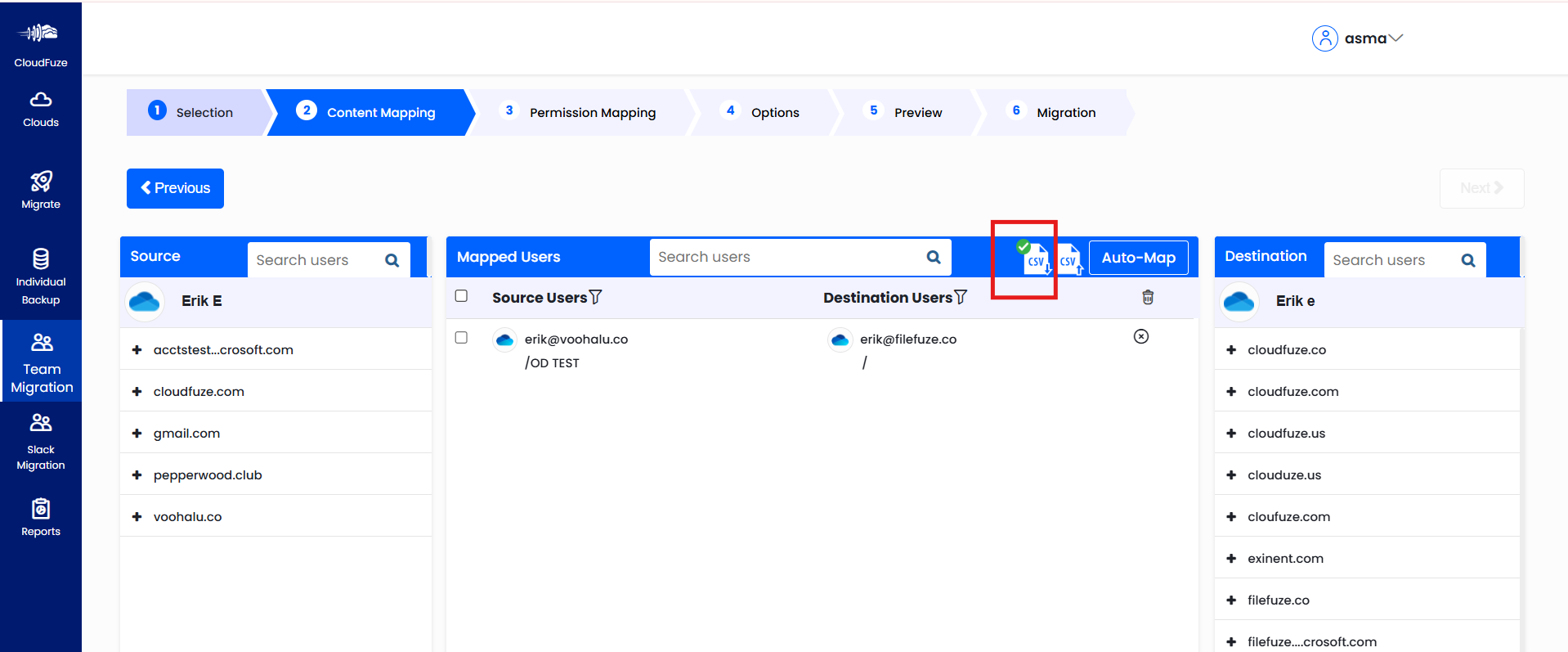Expand cloudfuze.us in Destination

(x=1231, y=434)
